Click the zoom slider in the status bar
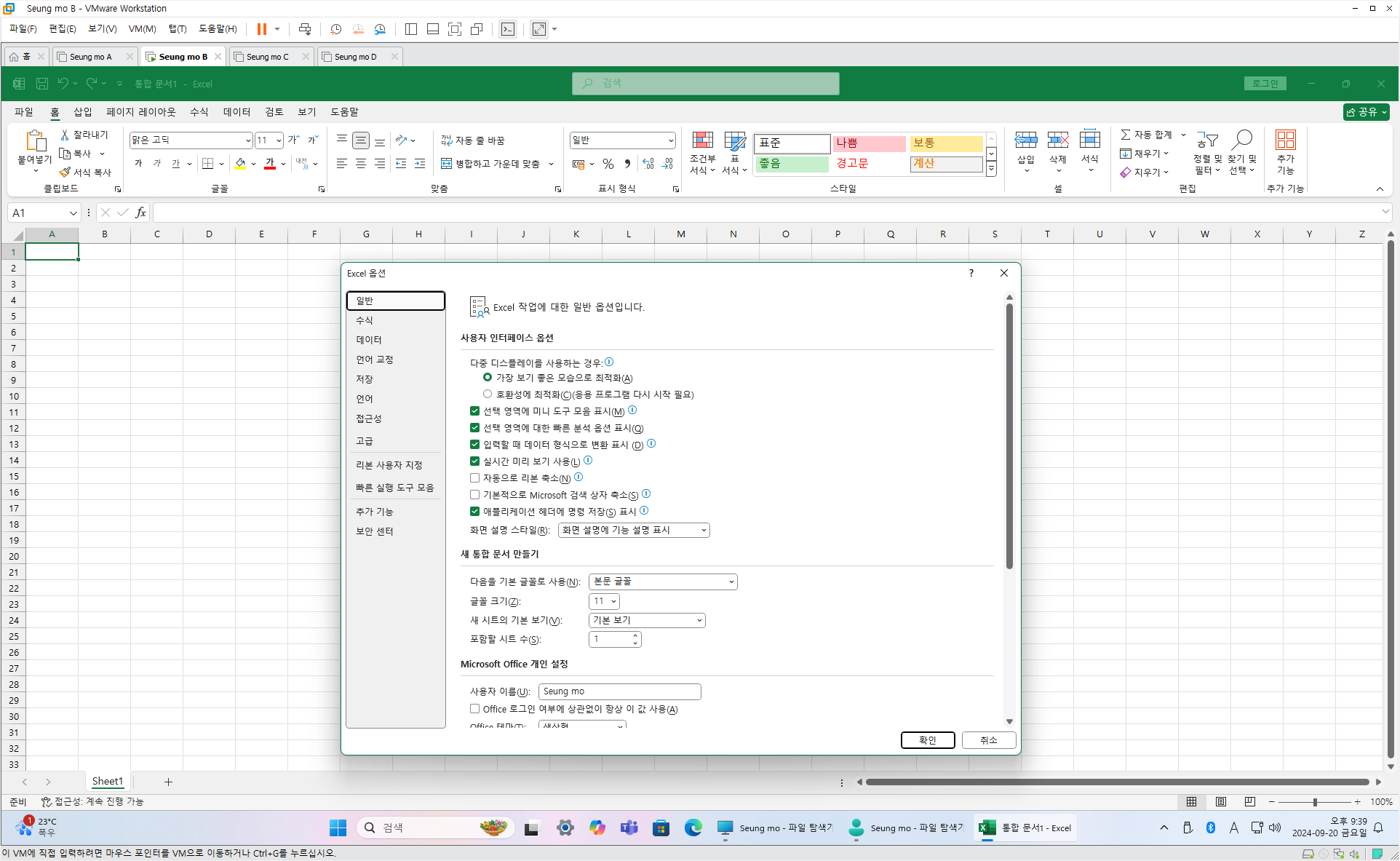Image resolution: width=1400 pixels, height=861 pixels. click(1314, 802)
